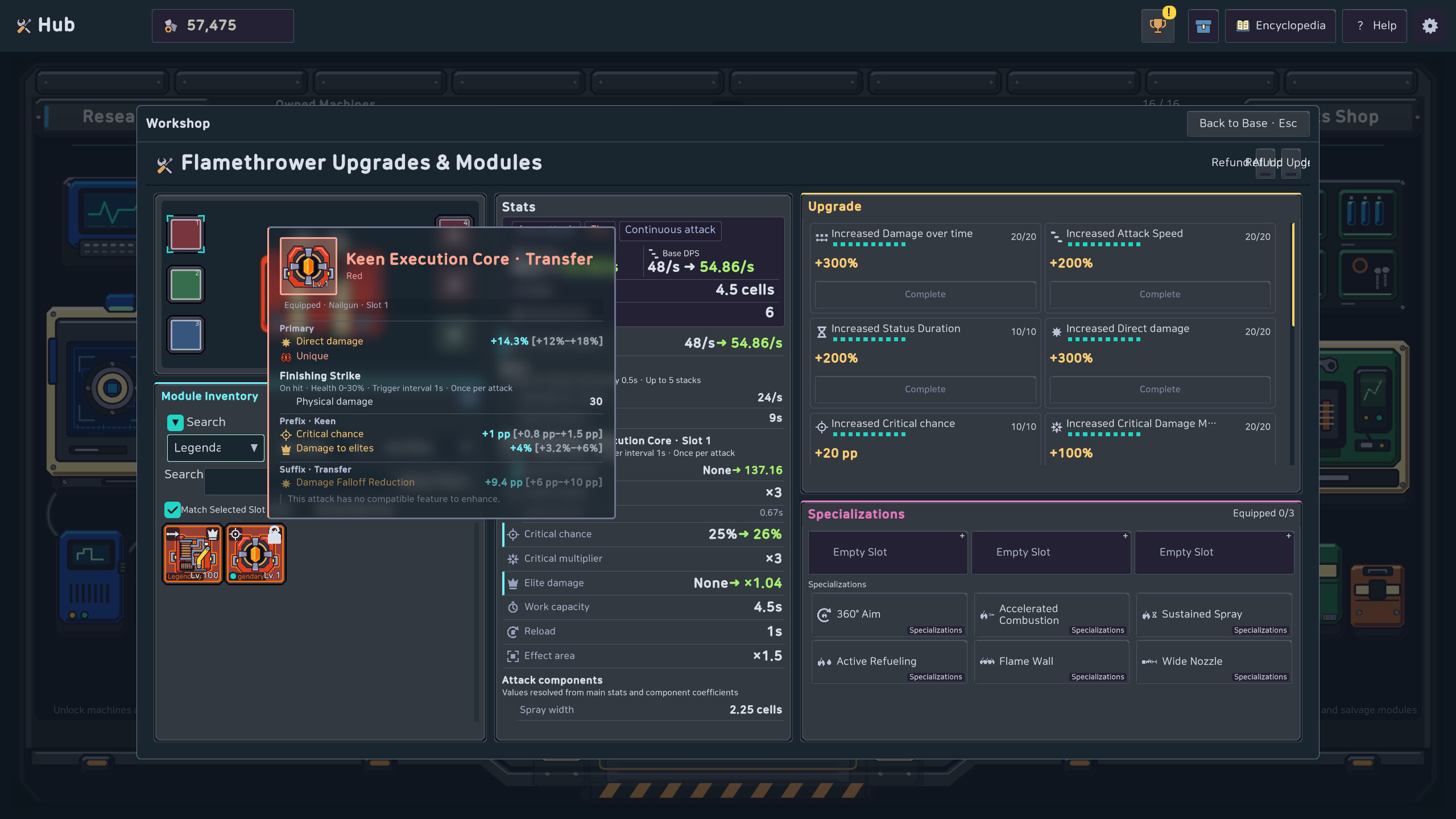Click the currency counter 57,475

[222, 26]
